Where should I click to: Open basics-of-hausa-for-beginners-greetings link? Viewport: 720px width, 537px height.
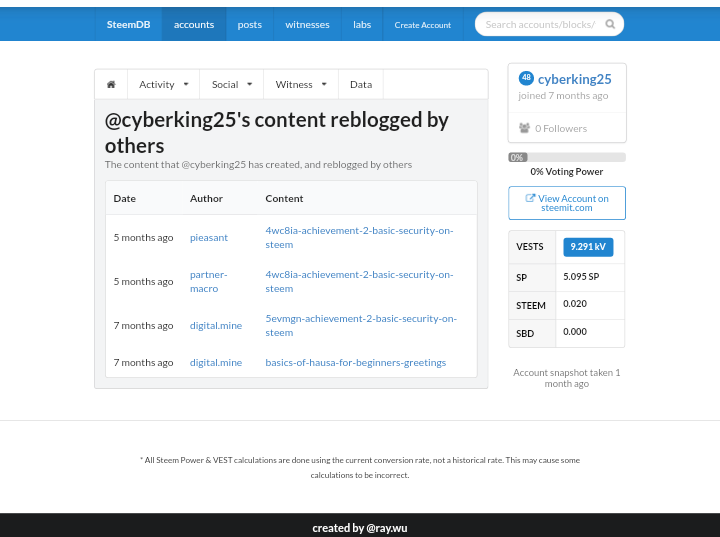356,362
